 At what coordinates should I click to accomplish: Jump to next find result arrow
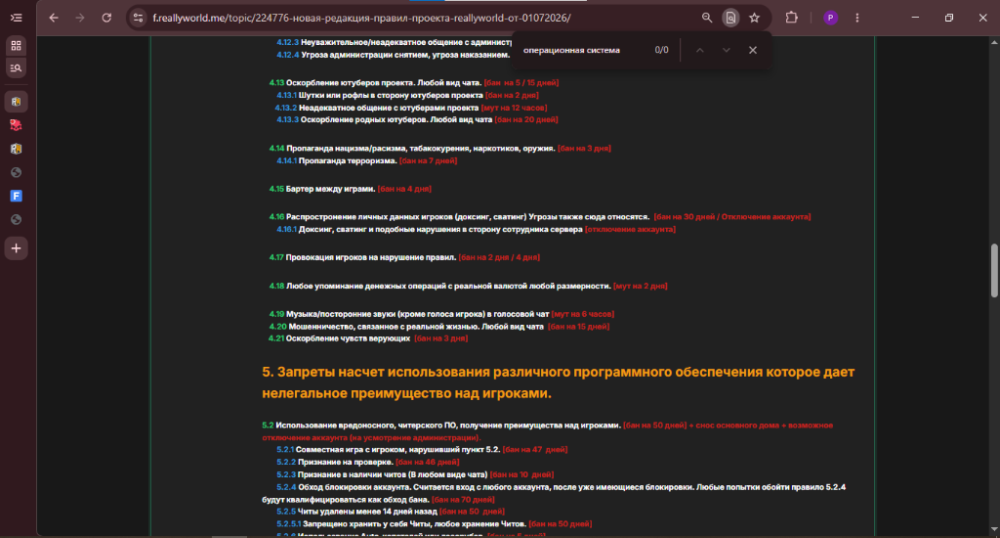[x=726, y=50]
